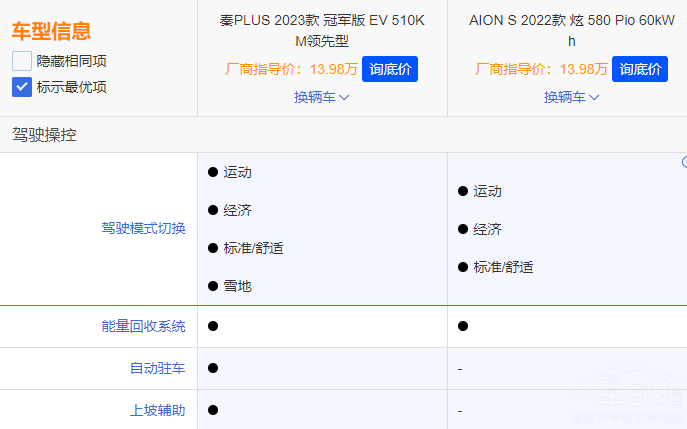The image size is (687, 429).
Task: Open 换辆车 dropdown under AION S
Action: pos(572,97)
